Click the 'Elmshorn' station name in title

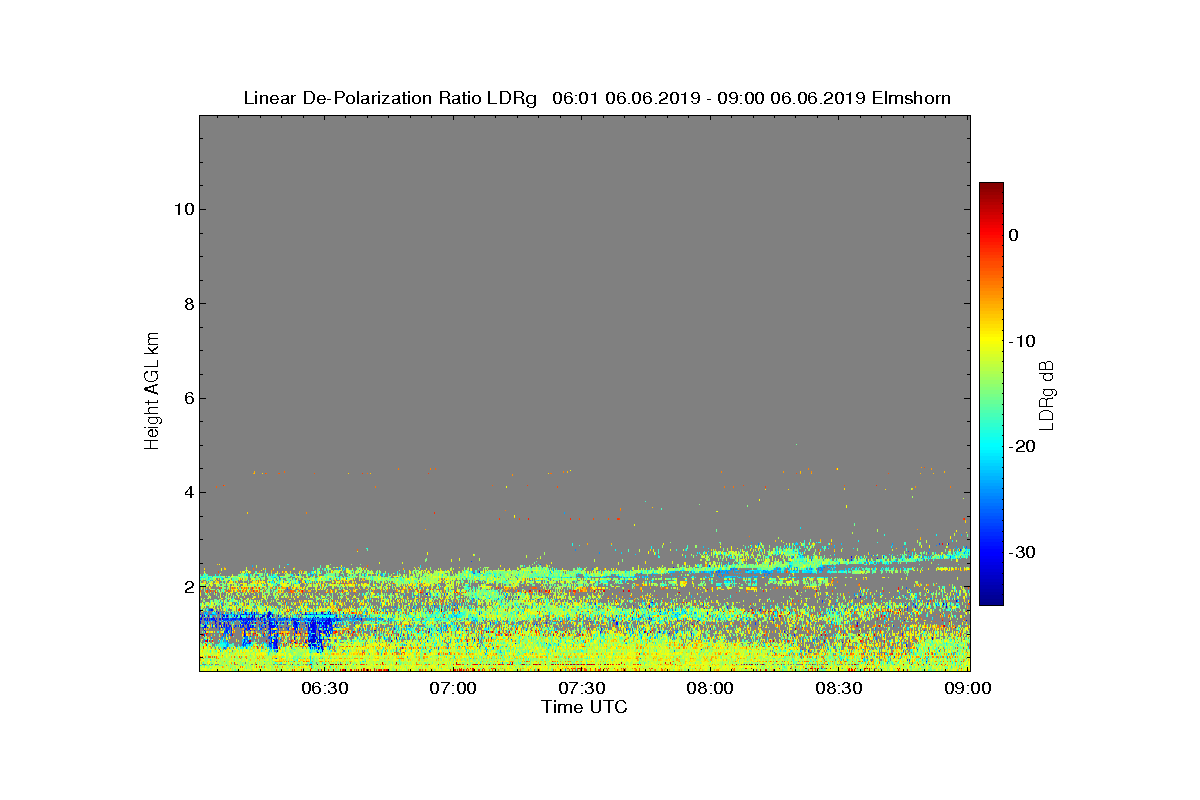(x=911, y=98)
